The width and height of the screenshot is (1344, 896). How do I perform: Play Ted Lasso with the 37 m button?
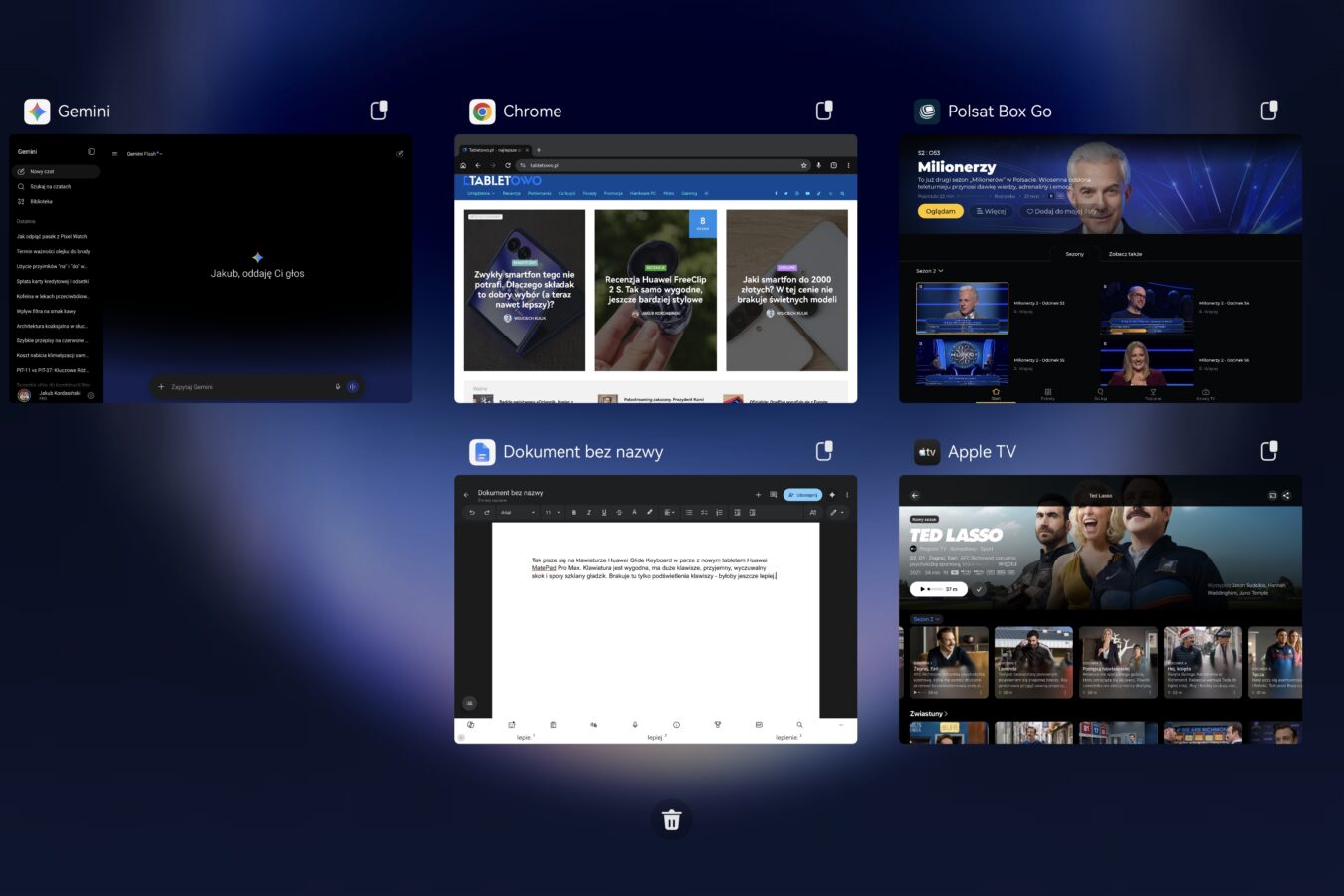click(x=938, y=589)
